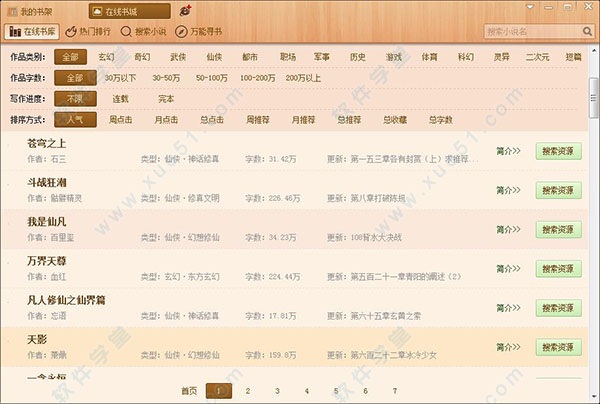Select 全部 in 作品类别 row
The height and width of the screenshot is (404, 600).
click(x=70, y=57)
